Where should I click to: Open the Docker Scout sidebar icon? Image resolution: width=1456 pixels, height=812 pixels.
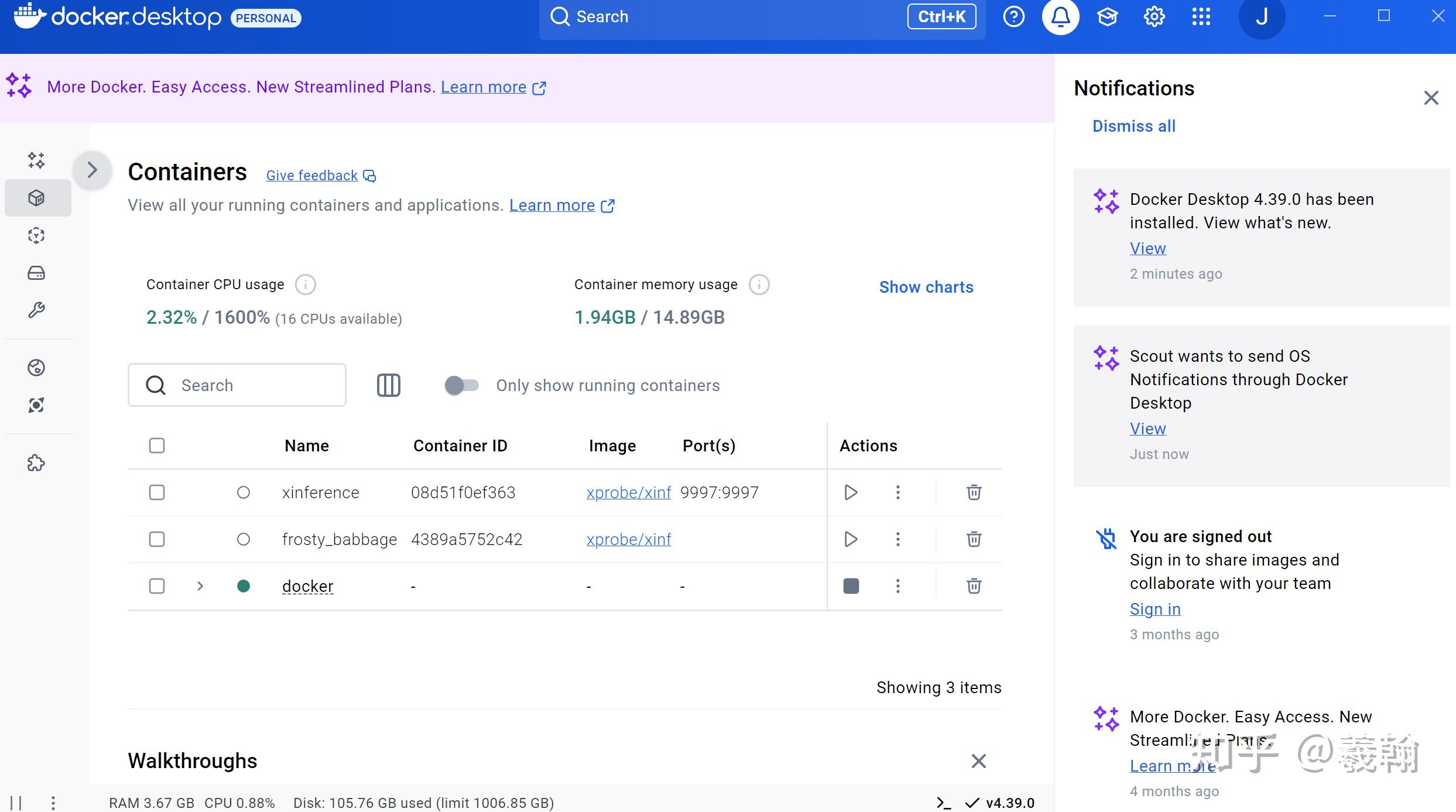tap(36, 405)
